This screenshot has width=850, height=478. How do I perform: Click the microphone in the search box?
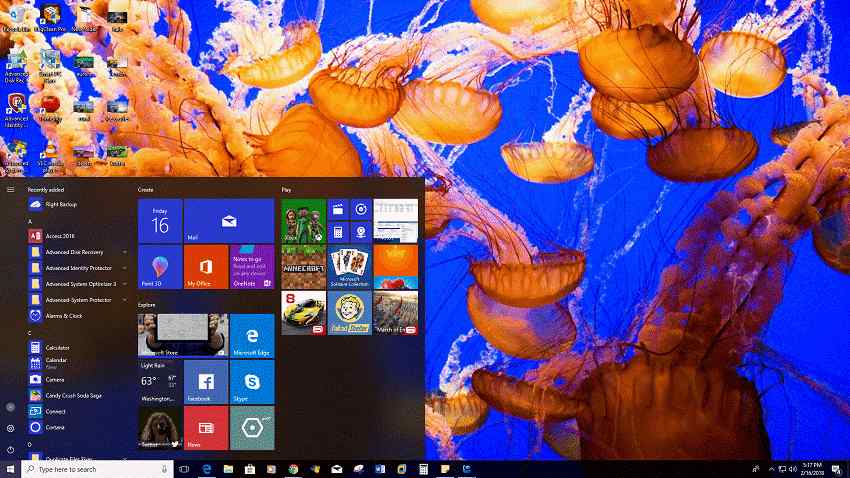tap(164, 469)
